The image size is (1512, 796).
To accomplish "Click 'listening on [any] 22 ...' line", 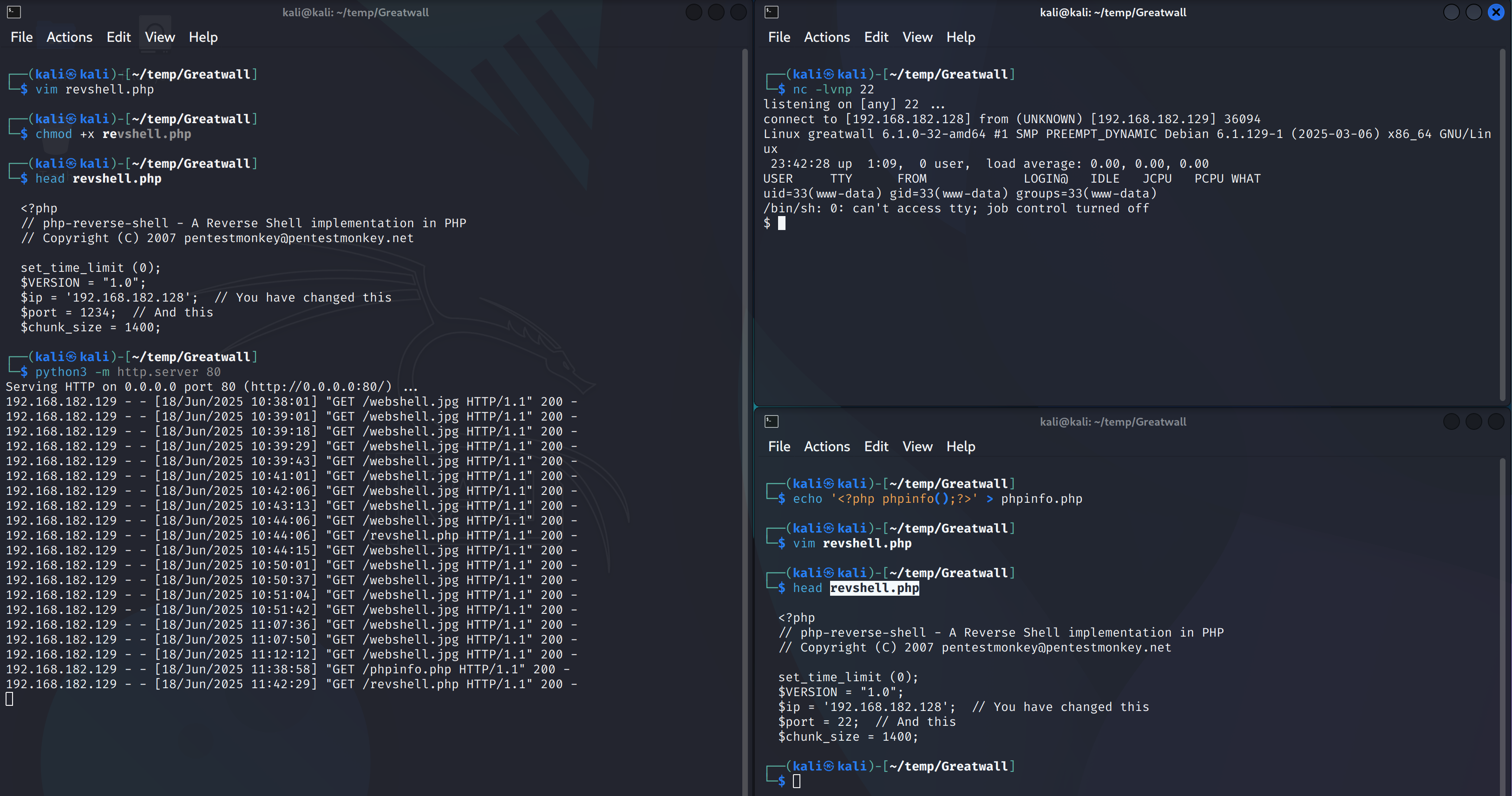I will 854,104.
